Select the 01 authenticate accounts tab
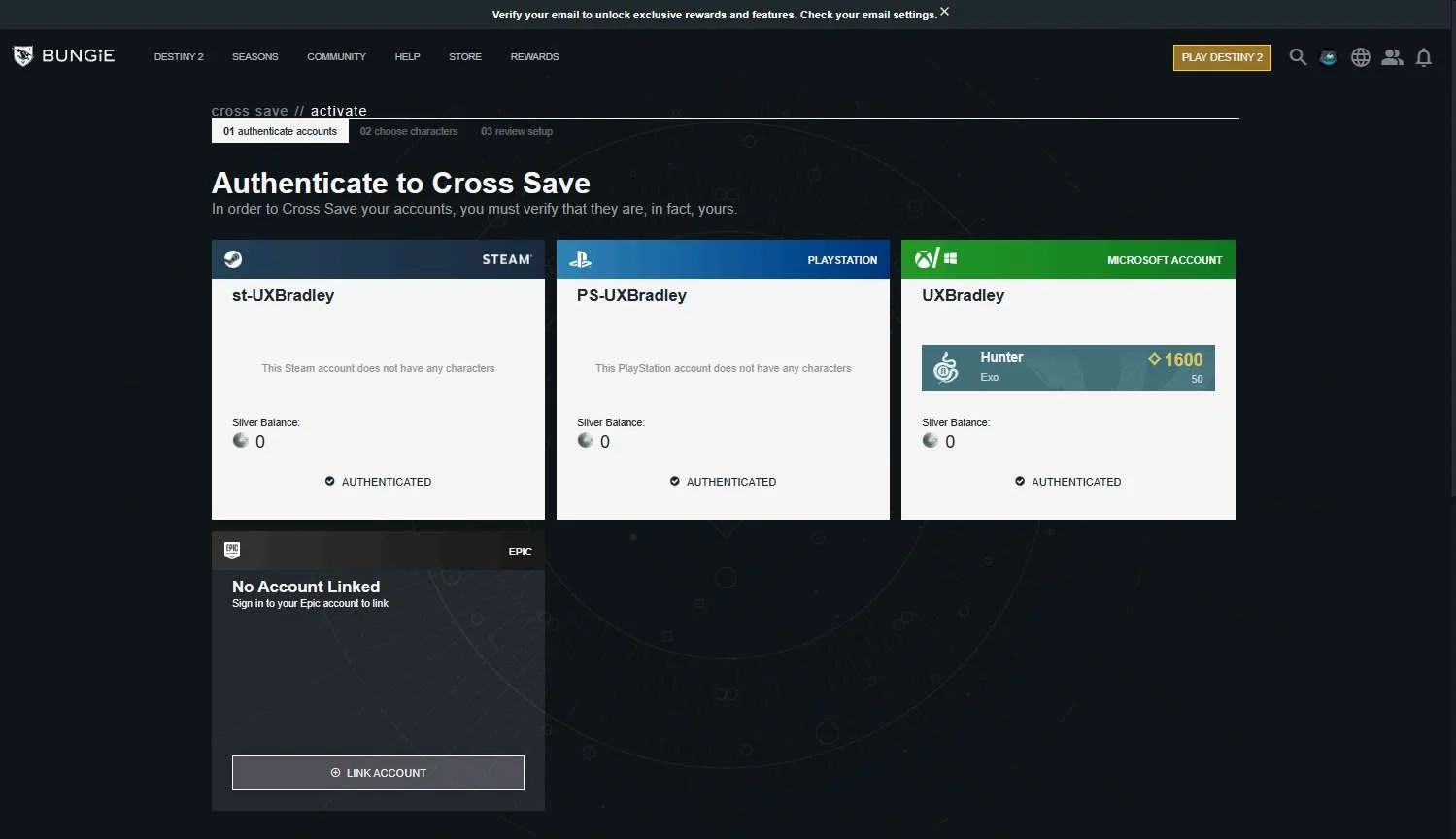 (x=280, y=131)
